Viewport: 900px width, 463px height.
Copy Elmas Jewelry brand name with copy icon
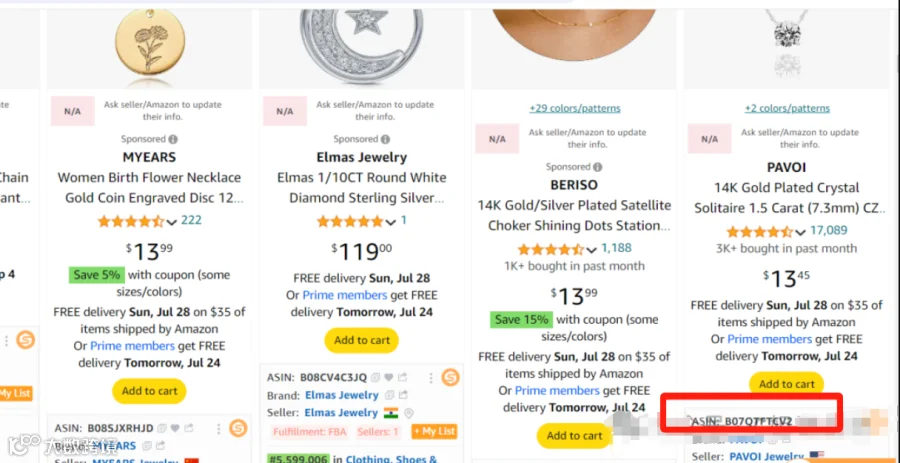tap(389, 395)
